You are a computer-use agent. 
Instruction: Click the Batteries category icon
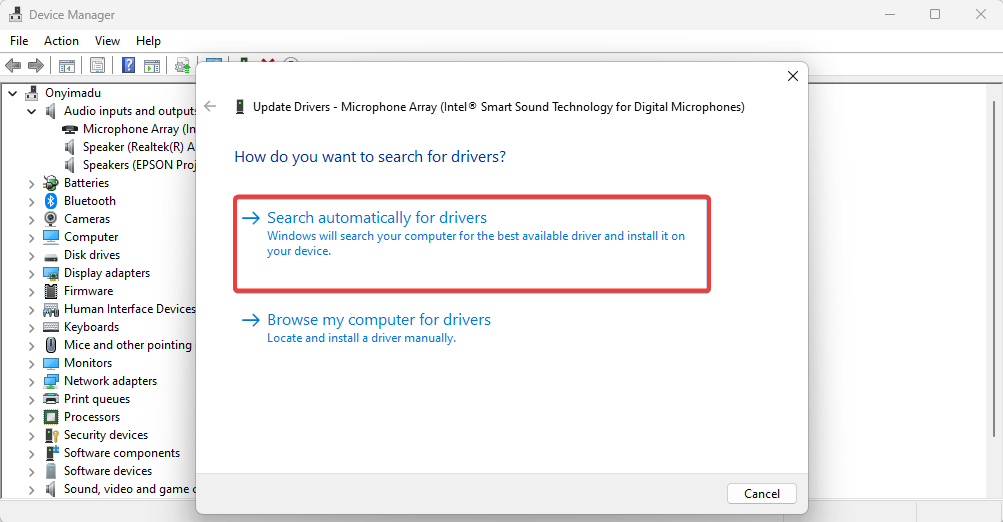[x=51, y=183]
